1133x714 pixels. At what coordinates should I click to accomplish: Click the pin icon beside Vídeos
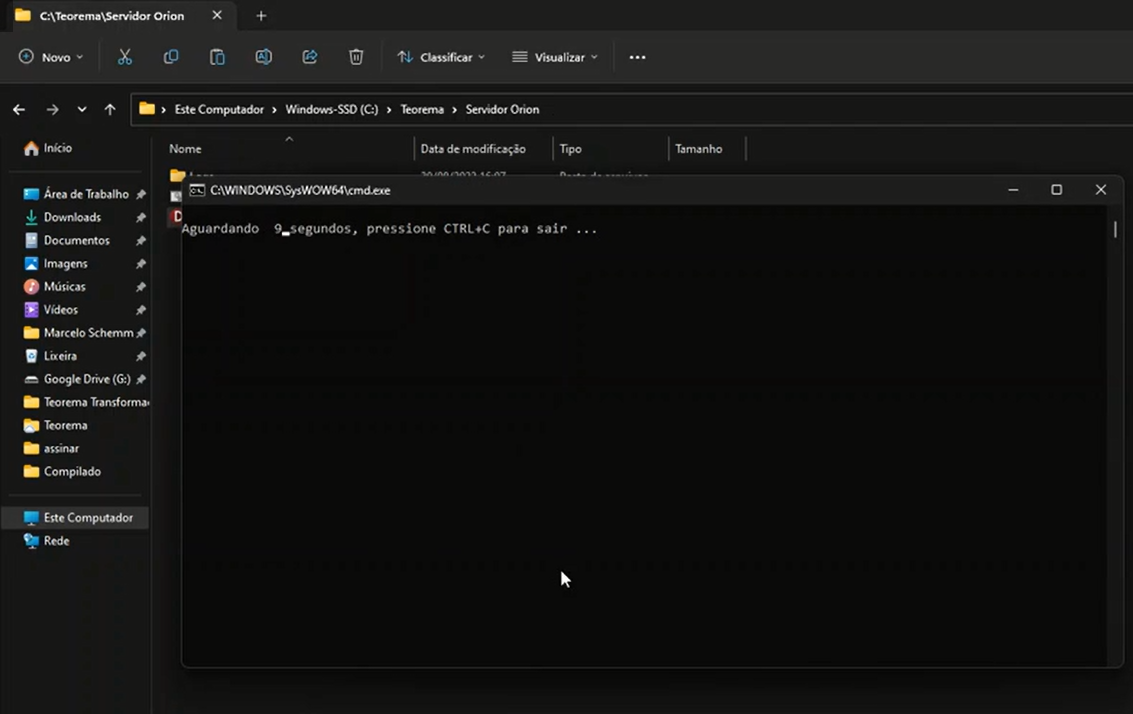pyautogui.click(x=141, y=310)
